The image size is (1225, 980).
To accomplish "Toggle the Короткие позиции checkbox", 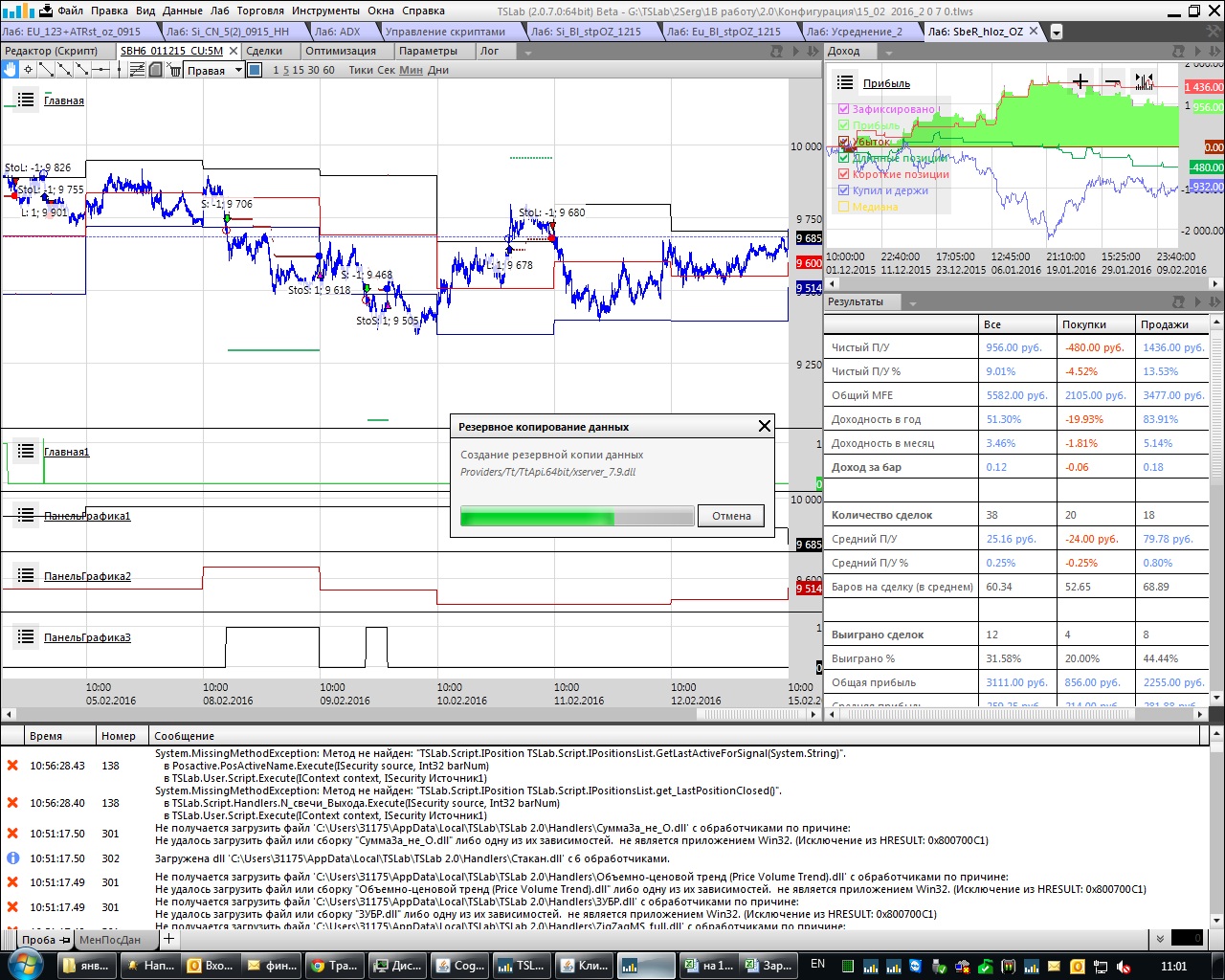I will (x=844, y=174).
